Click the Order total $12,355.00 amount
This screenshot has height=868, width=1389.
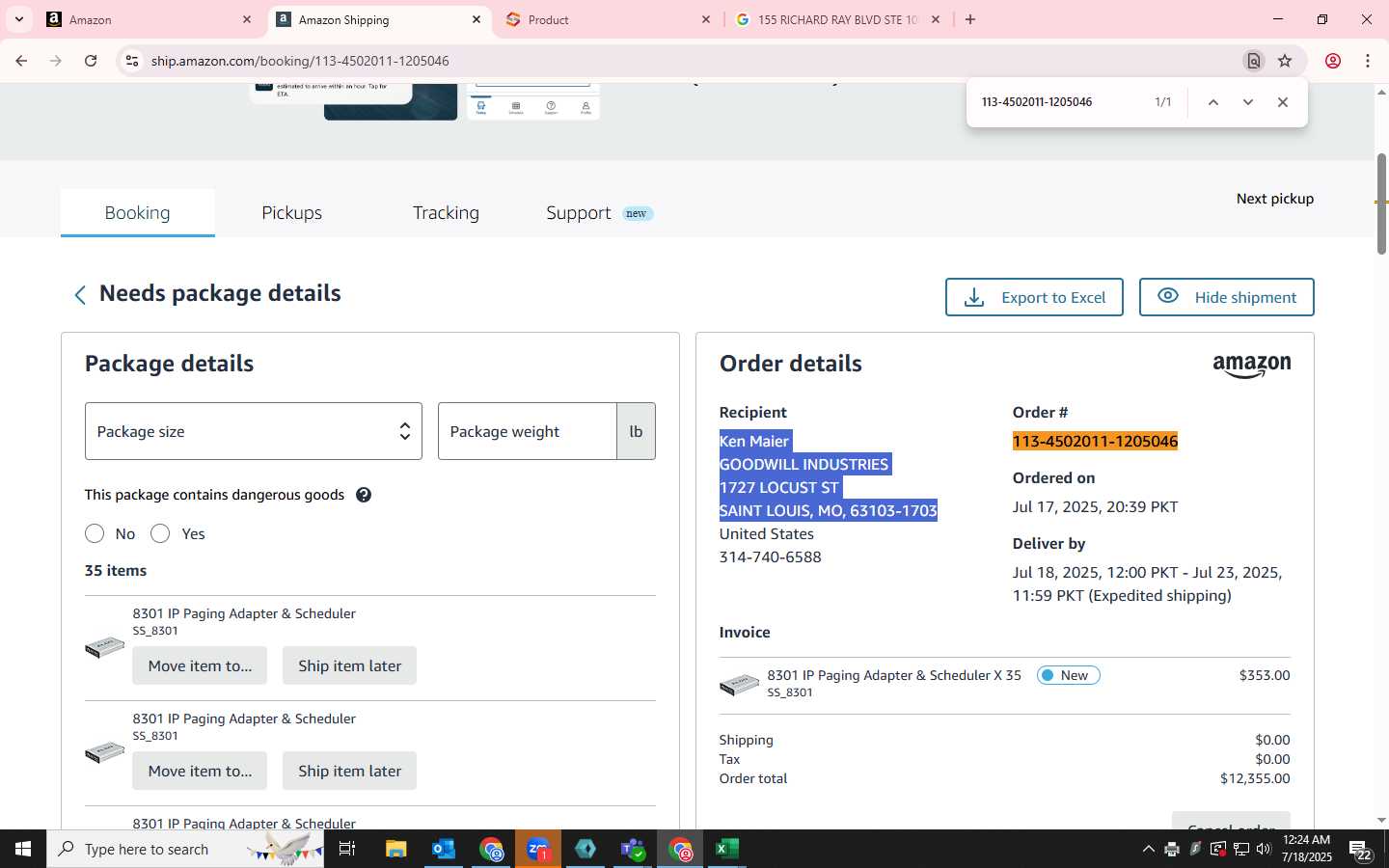pyautogui.click(x=1255, y=778)
